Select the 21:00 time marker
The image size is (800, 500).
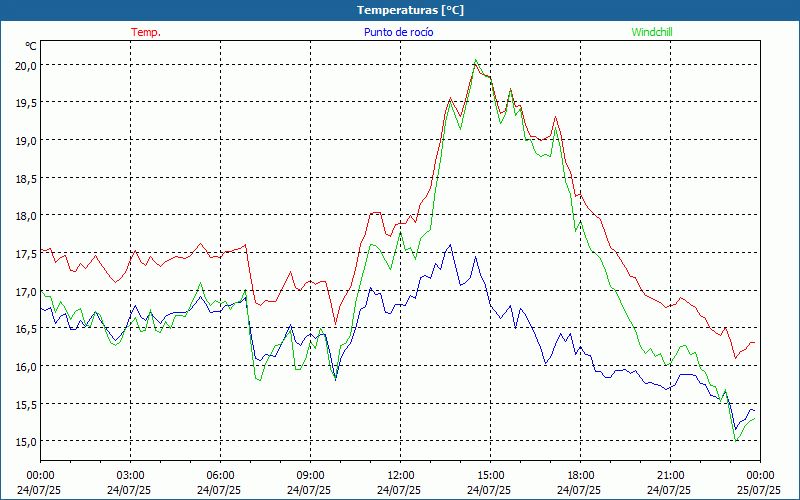pos(670,475)
